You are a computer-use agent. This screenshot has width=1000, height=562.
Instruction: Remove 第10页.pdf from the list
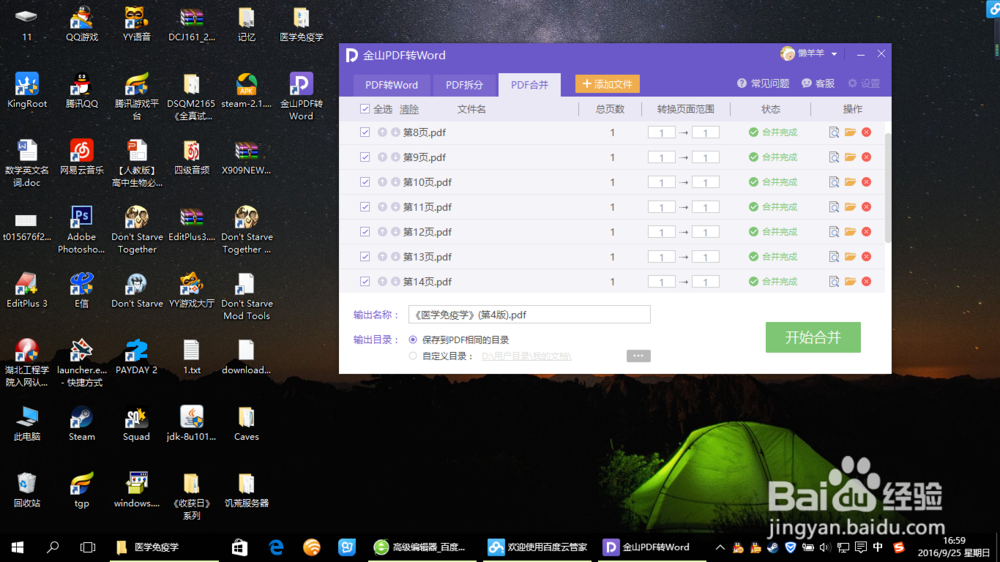click(x=866, y=182)
